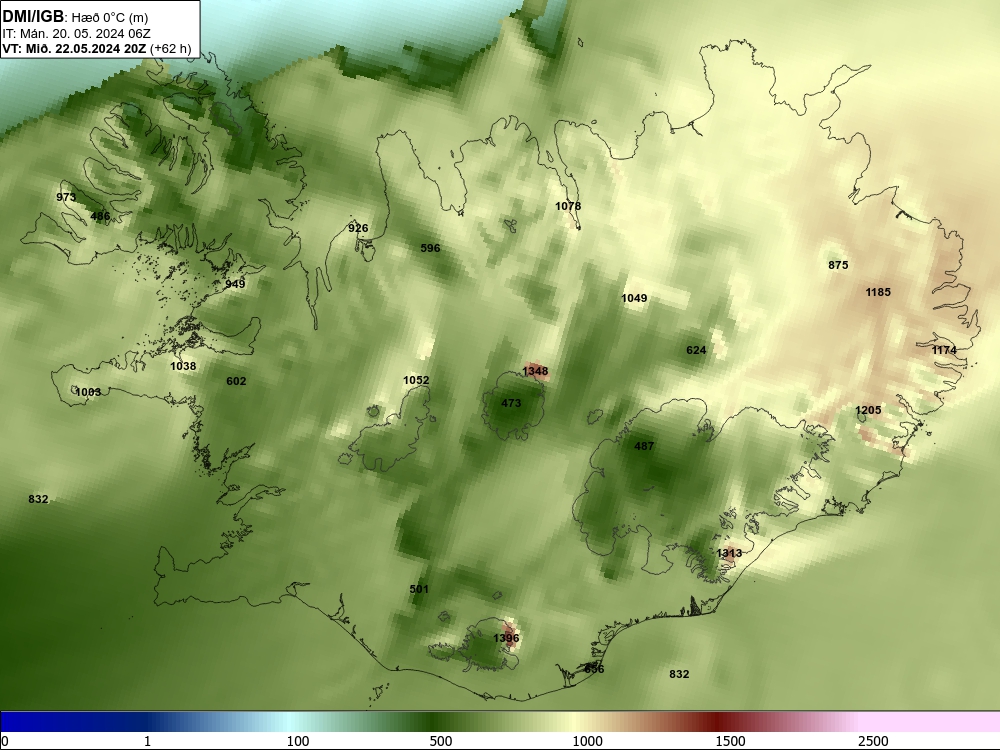Click the 949 map label
The height and width of the screenshot is (750, 1000).
pos(235,284)
